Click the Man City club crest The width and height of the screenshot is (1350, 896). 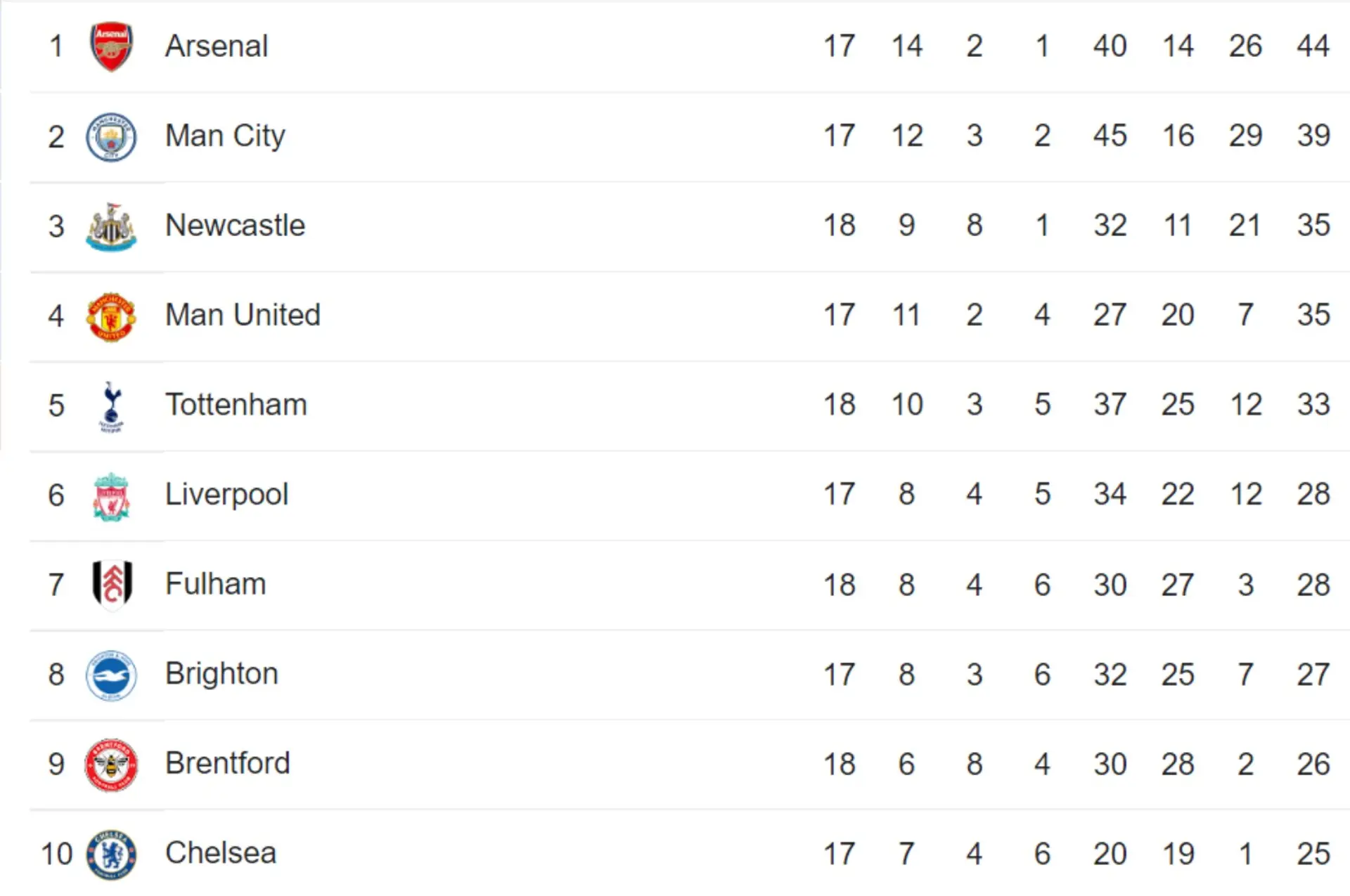click(111, 136)
